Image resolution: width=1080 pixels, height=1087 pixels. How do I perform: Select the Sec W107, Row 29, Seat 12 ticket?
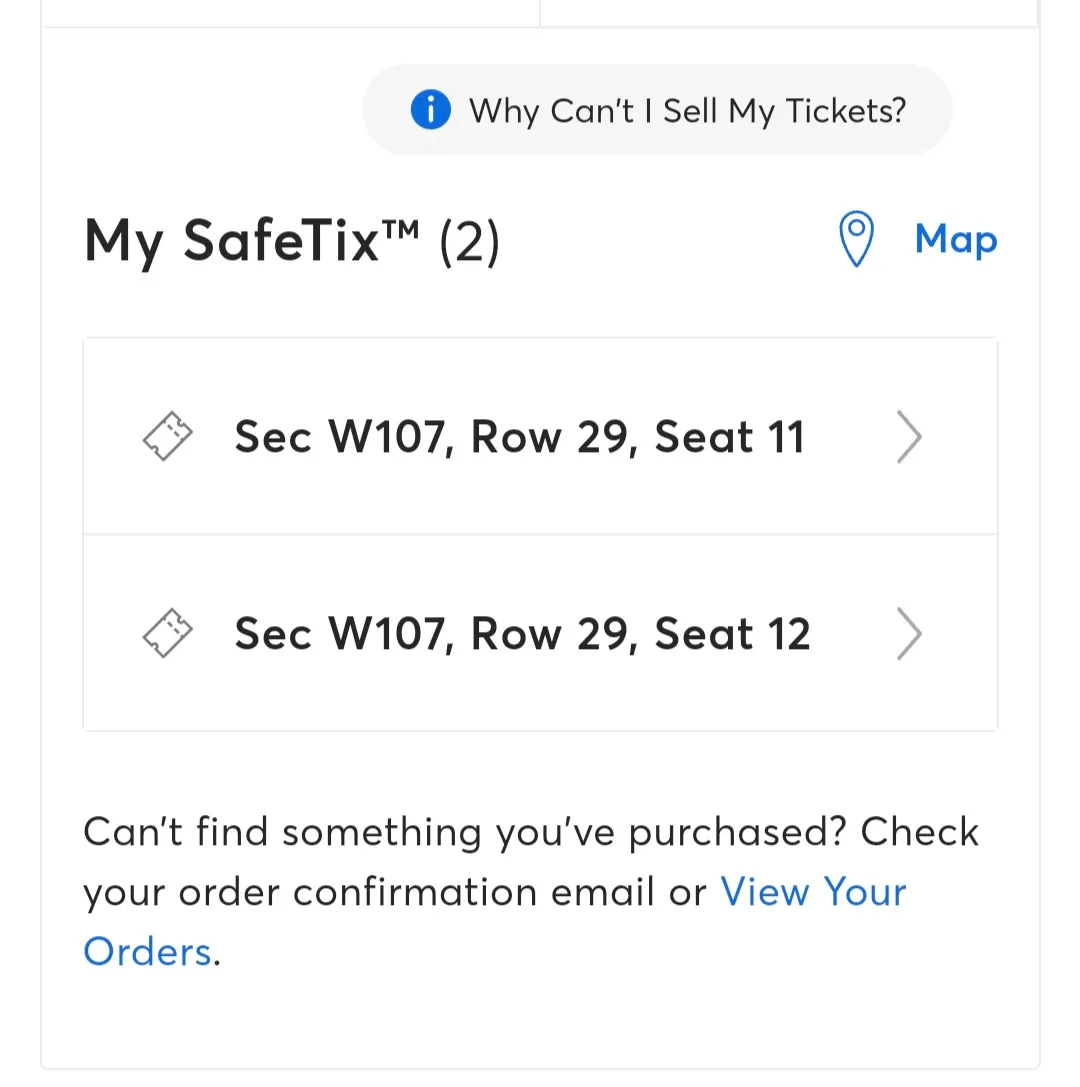540,633
